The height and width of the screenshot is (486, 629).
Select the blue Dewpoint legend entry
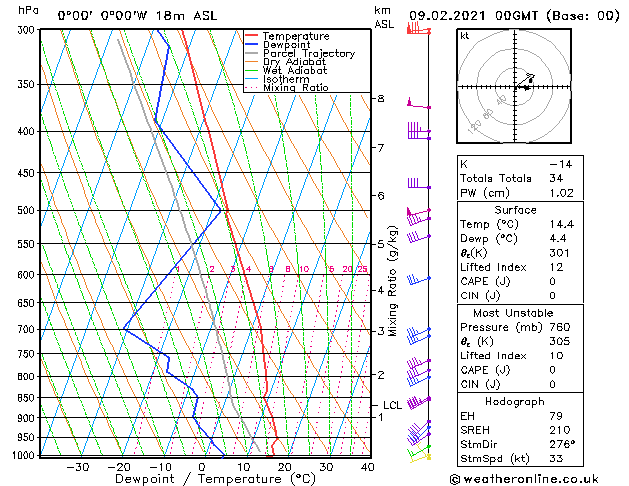tap(289, 45)
